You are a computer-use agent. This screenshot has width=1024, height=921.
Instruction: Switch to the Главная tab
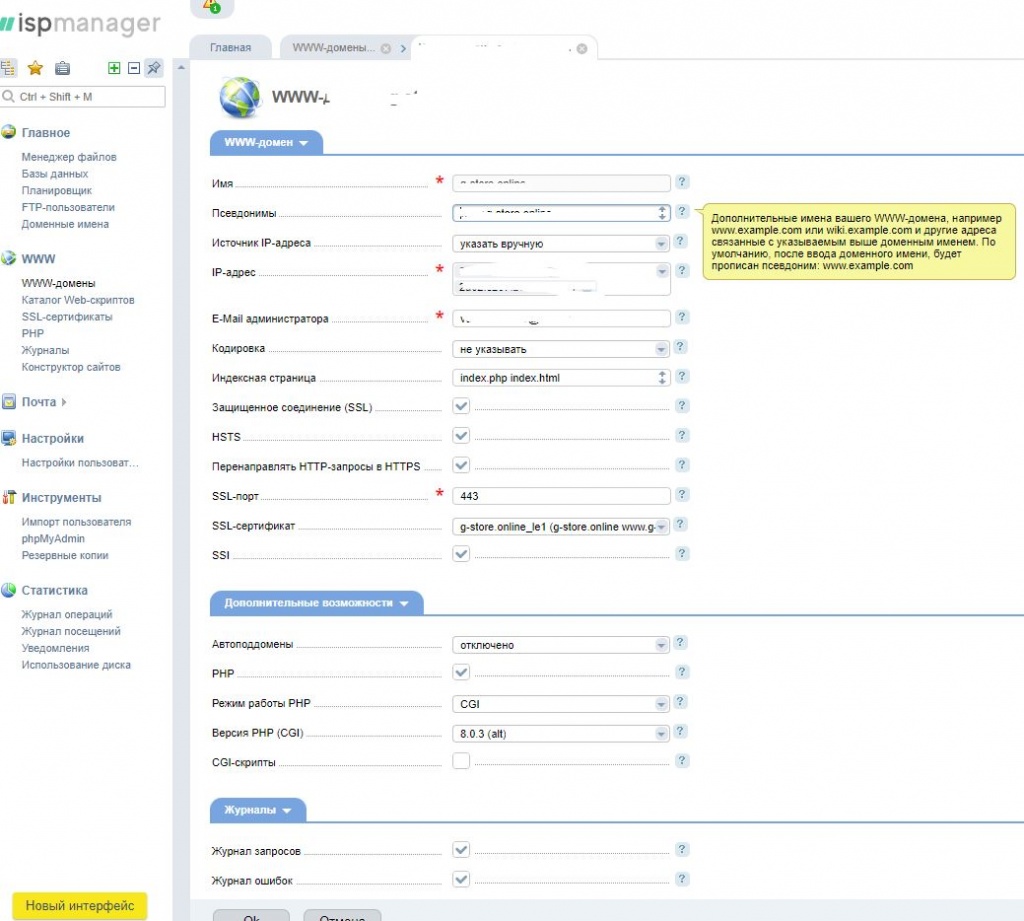[229, 48]
